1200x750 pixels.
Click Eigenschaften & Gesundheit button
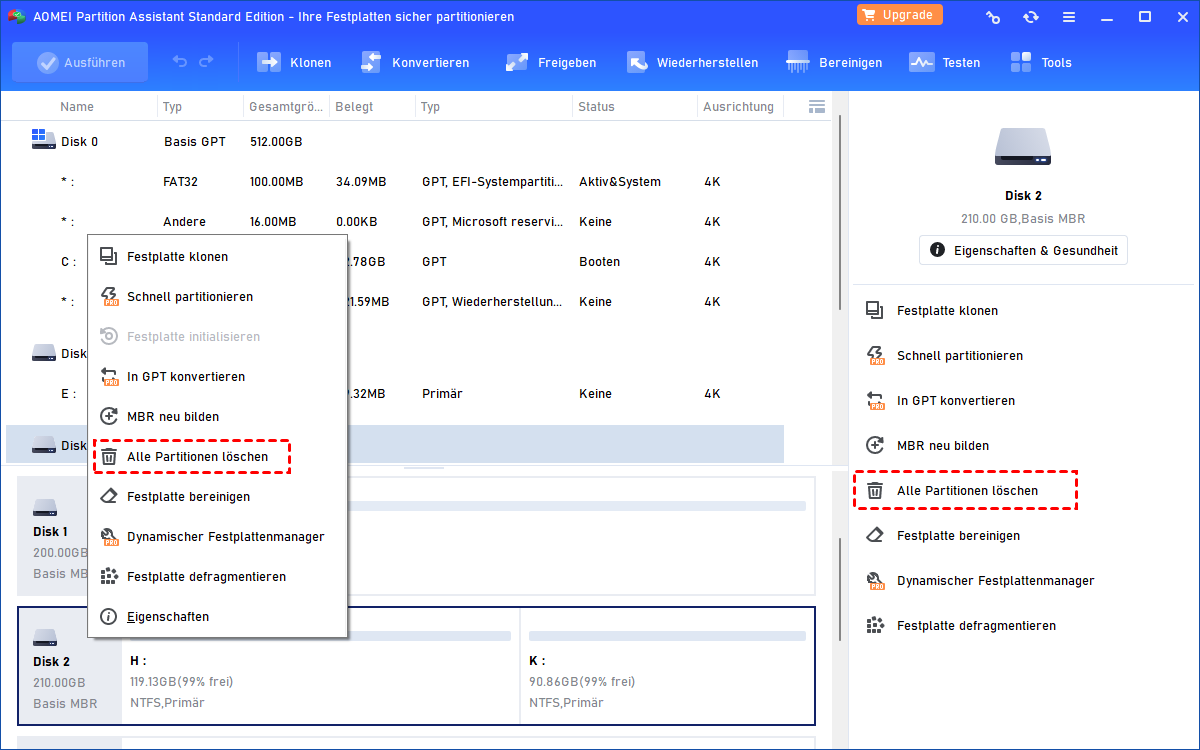pos(1023,250)
